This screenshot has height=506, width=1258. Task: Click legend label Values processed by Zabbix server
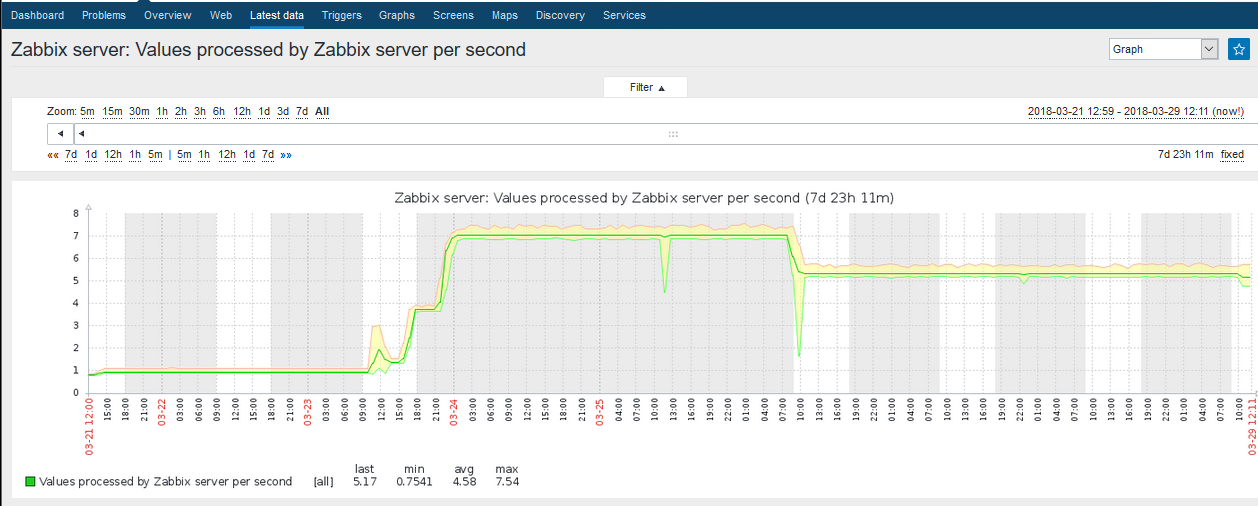pos(166,482)
